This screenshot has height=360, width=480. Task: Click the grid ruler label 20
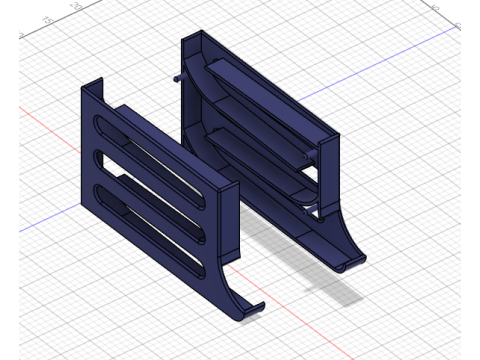77,6
